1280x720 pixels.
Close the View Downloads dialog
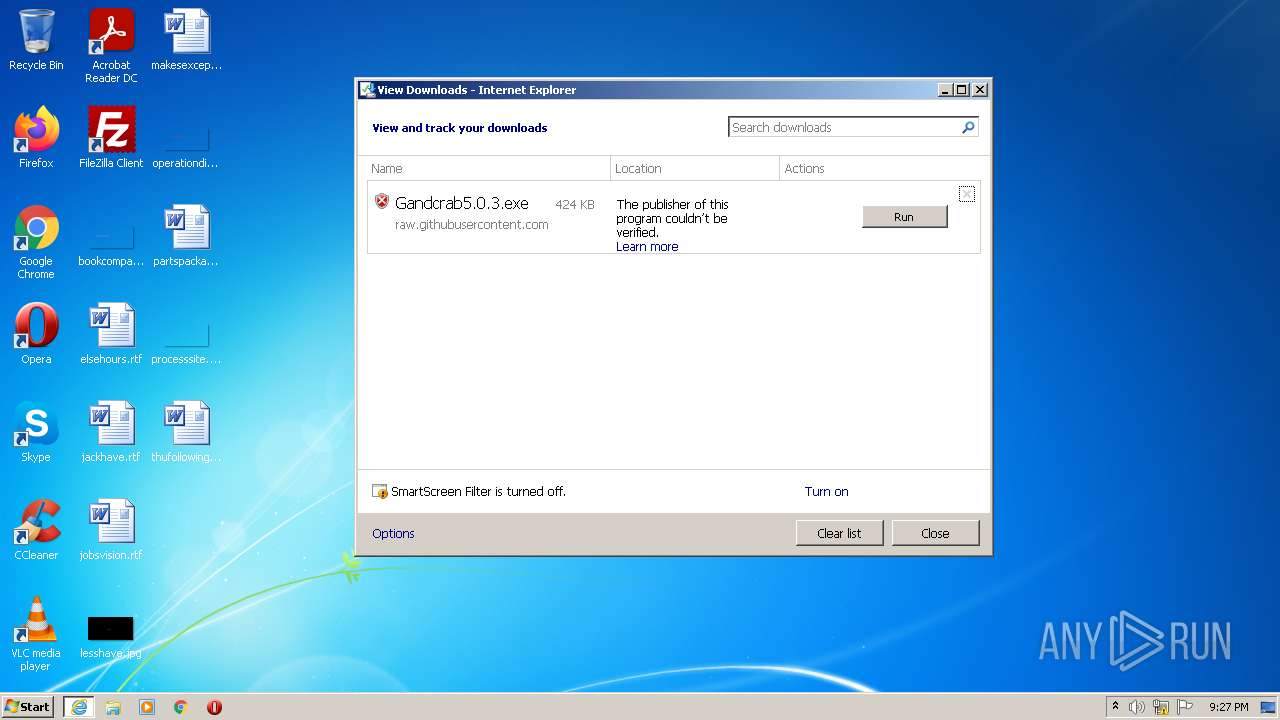coord(935,533)
